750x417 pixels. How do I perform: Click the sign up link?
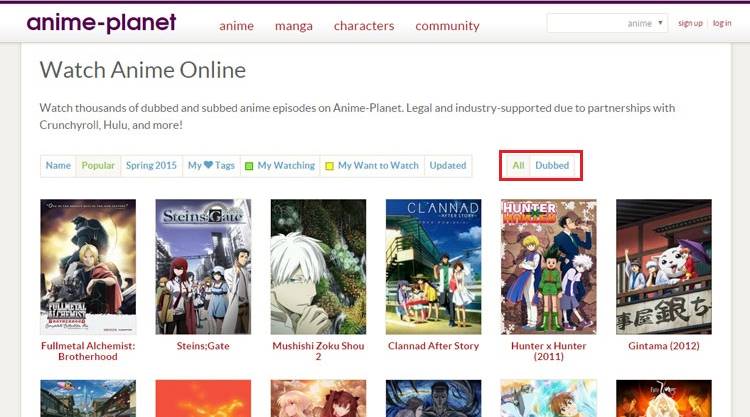pyautogui.click(x=690, y=23)
